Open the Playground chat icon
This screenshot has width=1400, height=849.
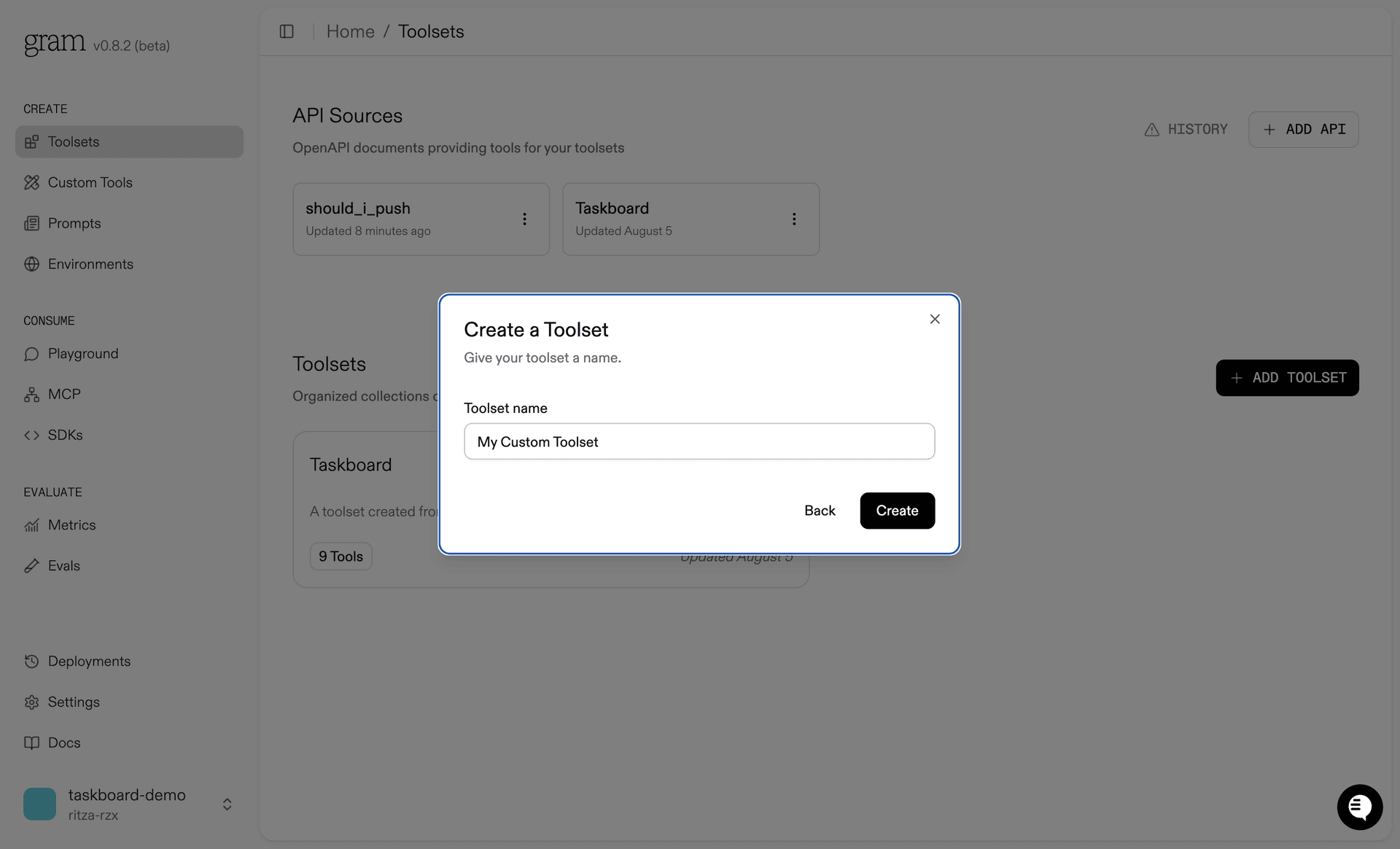pos(31,354)
